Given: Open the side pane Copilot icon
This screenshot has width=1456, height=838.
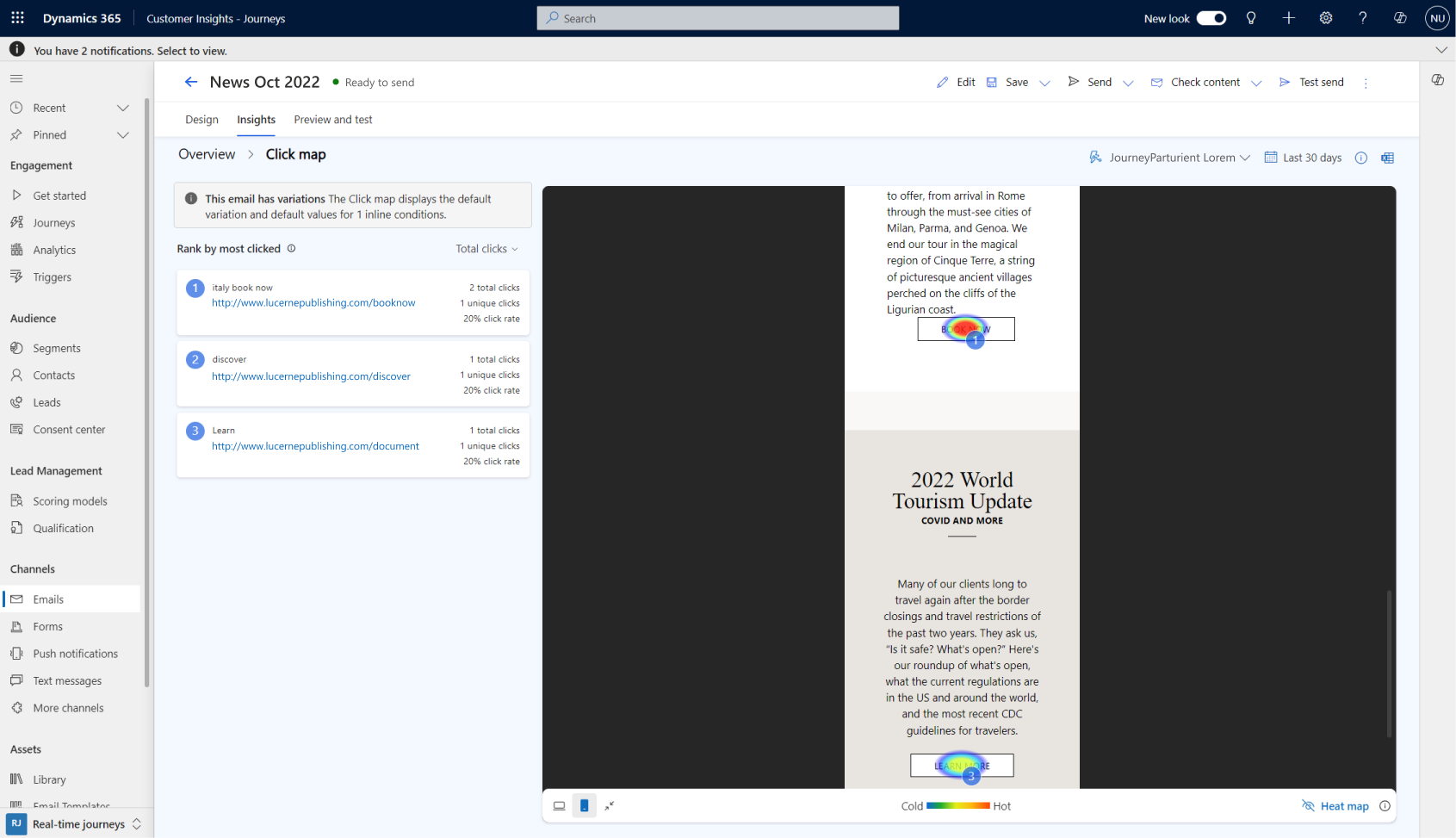Looking at the screenshot, I should (1437, 80).
